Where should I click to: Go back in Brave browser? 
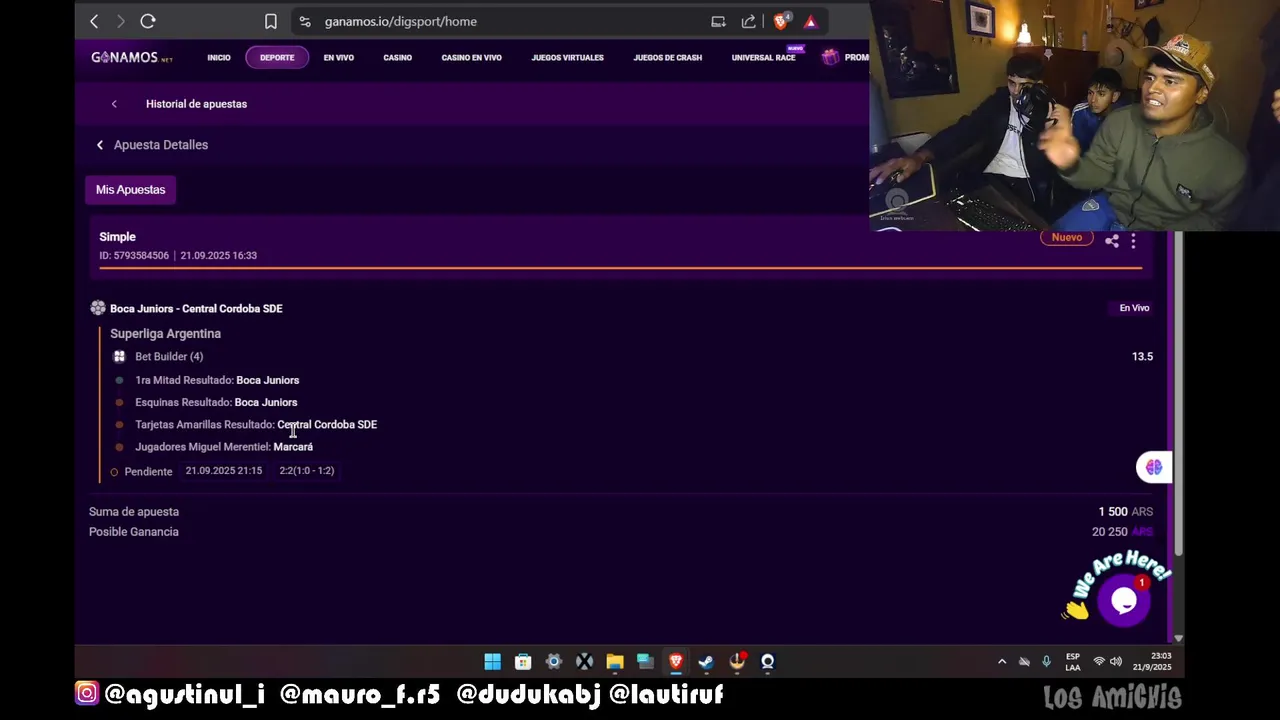[x=94, y=21]
